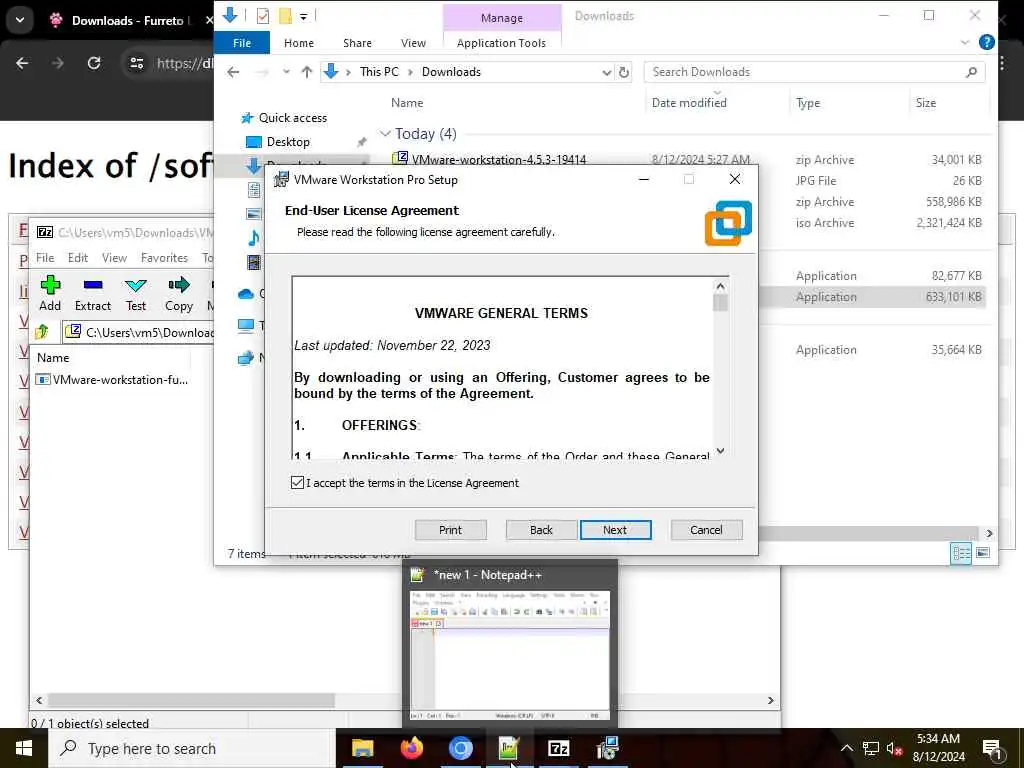Open File tab in File Explorer

[242, 43]
